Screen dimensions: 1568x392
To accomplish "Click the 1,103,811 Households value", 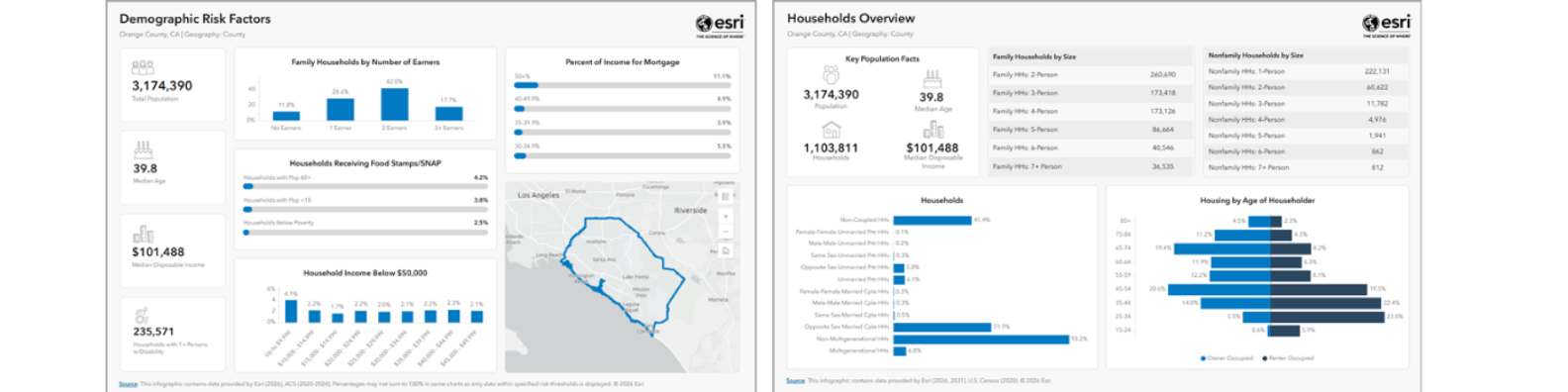I will pyautogui.click(x=831, y=147).
